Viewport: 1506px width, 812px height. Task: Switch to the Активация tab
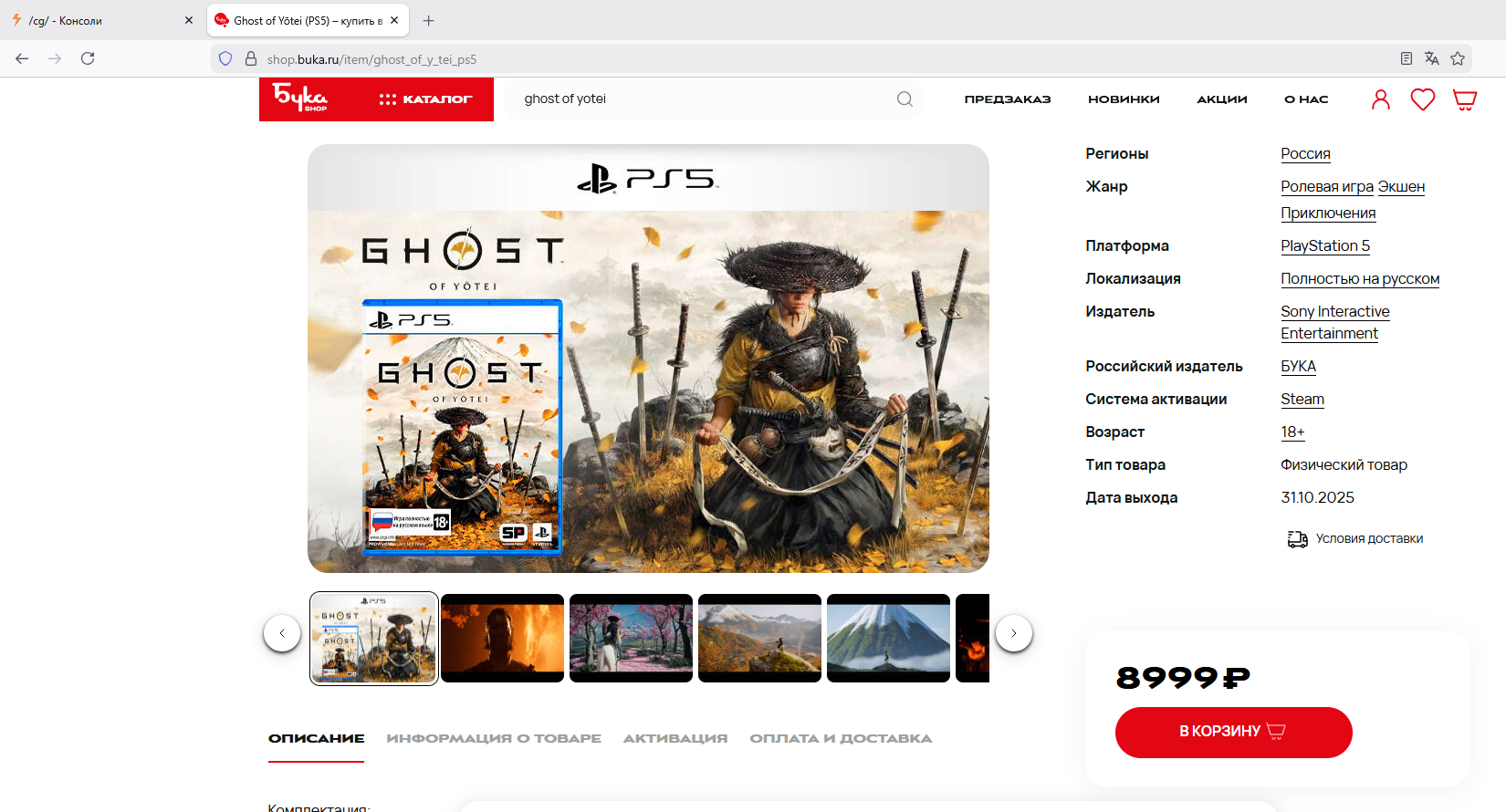pos(675,738)
